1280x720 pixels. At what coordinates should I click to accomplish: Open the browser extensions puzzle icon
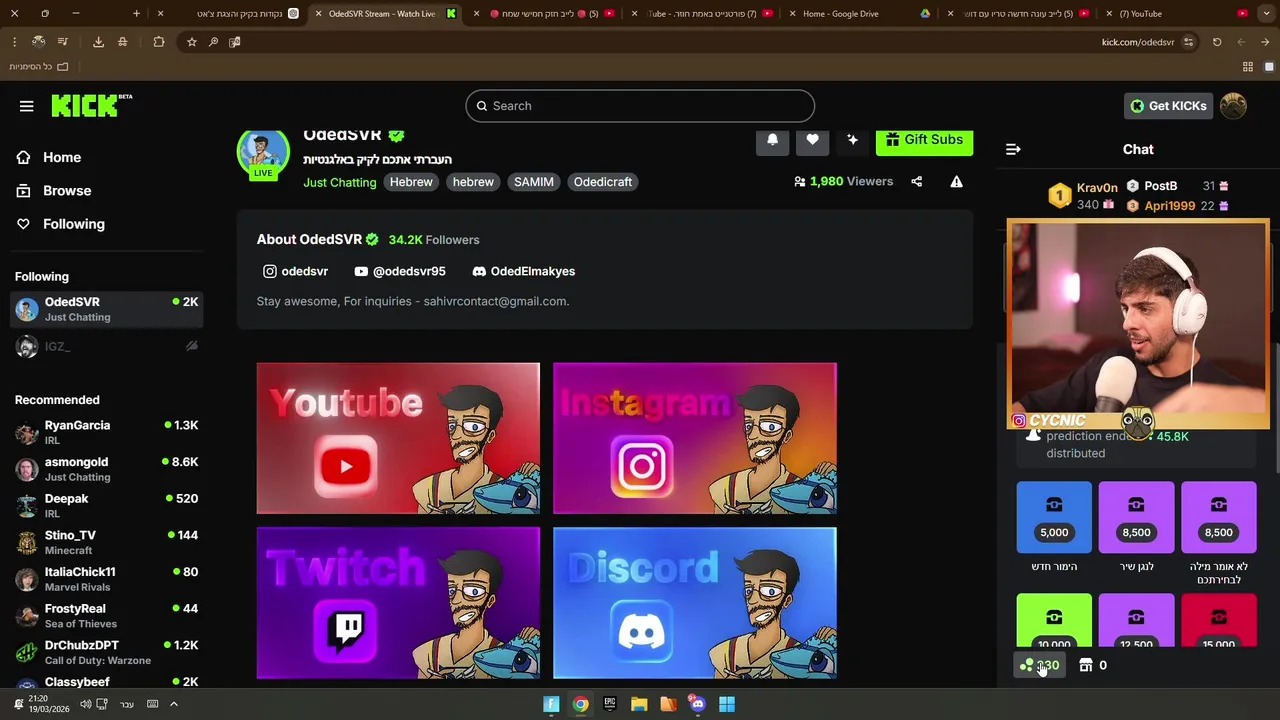click(x=159, y=42)
